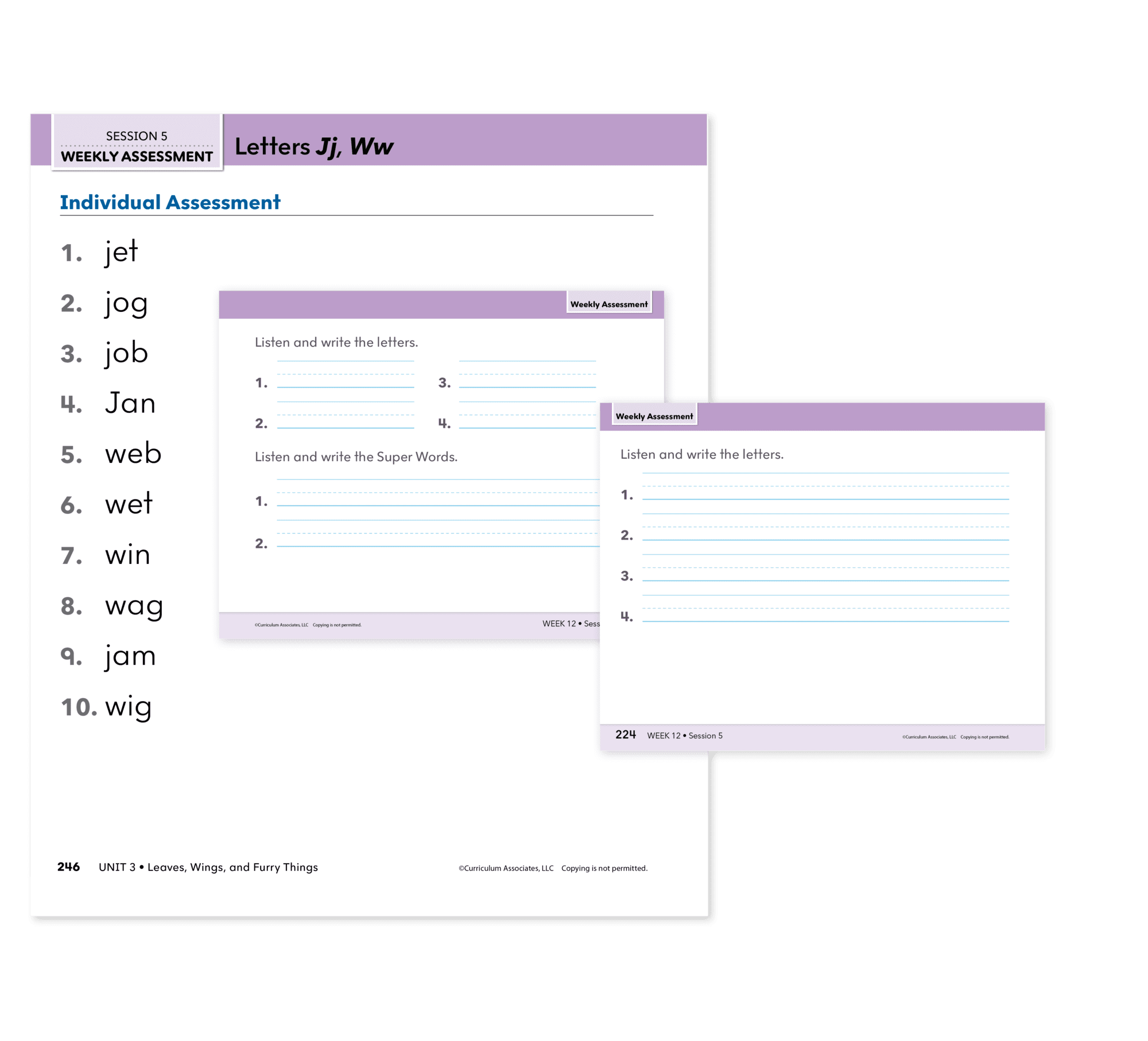This screenshot has width=1148, height=1041.
Task: Click writing line 4 on the right page
Action: [826, 609]
